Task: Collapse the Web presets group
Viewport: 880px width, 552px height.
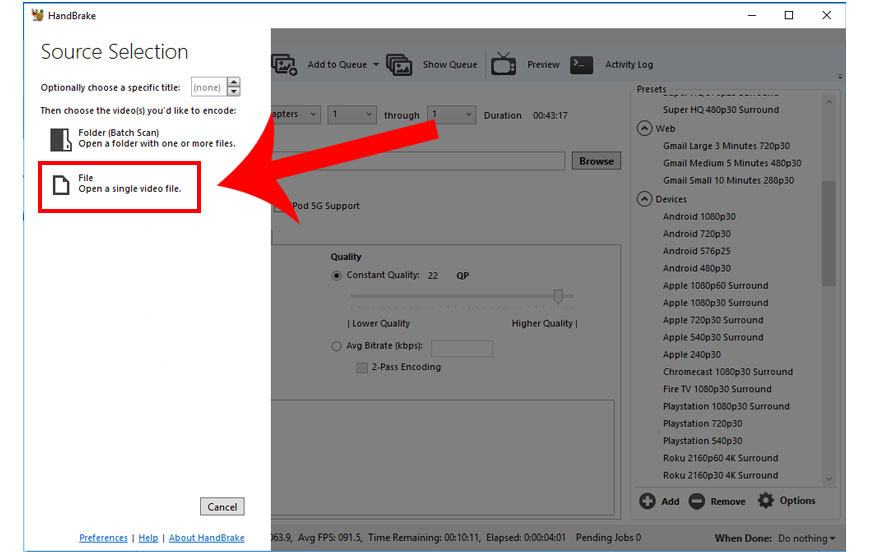Action: coord(644,128)
